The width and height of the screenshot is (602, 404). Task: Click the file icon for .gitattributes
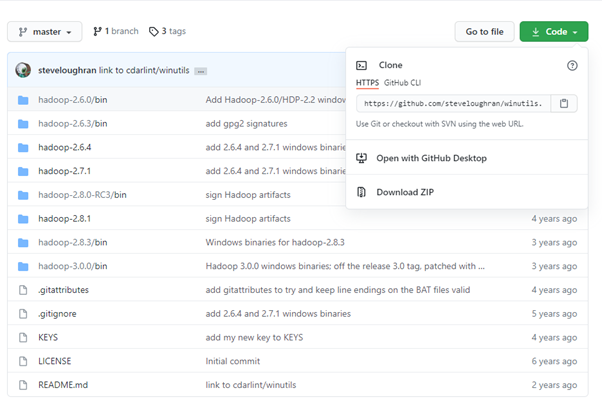pyautogui.click(x=23, y=290)
